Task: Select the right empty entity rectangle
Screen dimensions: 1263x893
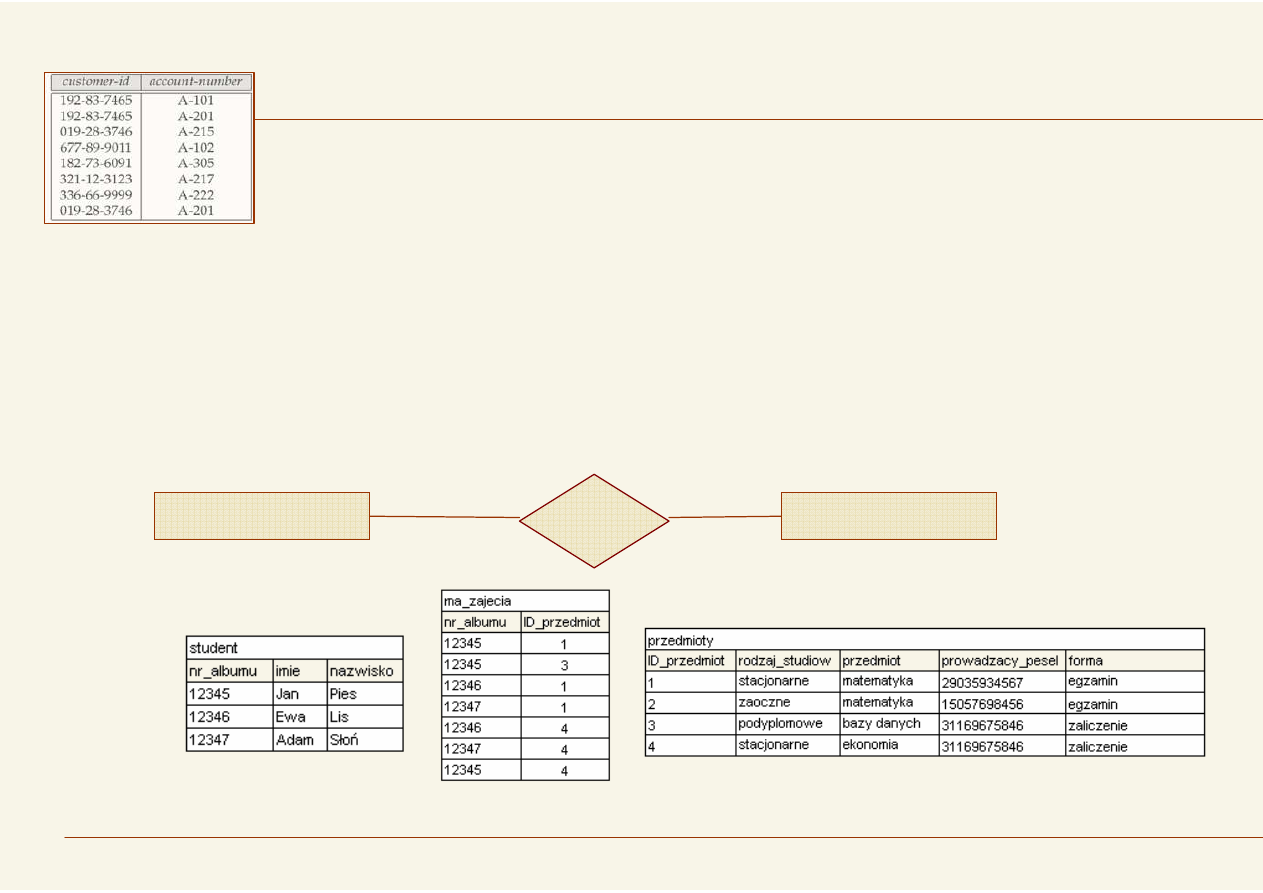Action: point(888,515)
